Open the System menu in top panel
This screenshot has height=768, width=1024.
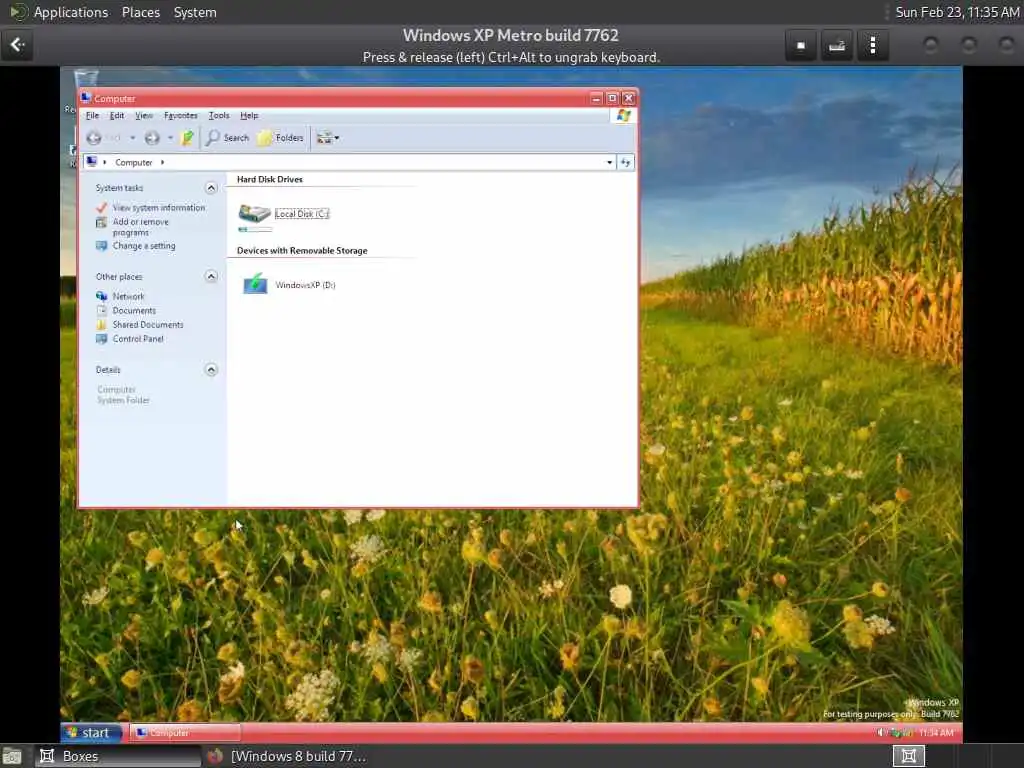pyautogui.click(x=195, y=12)
